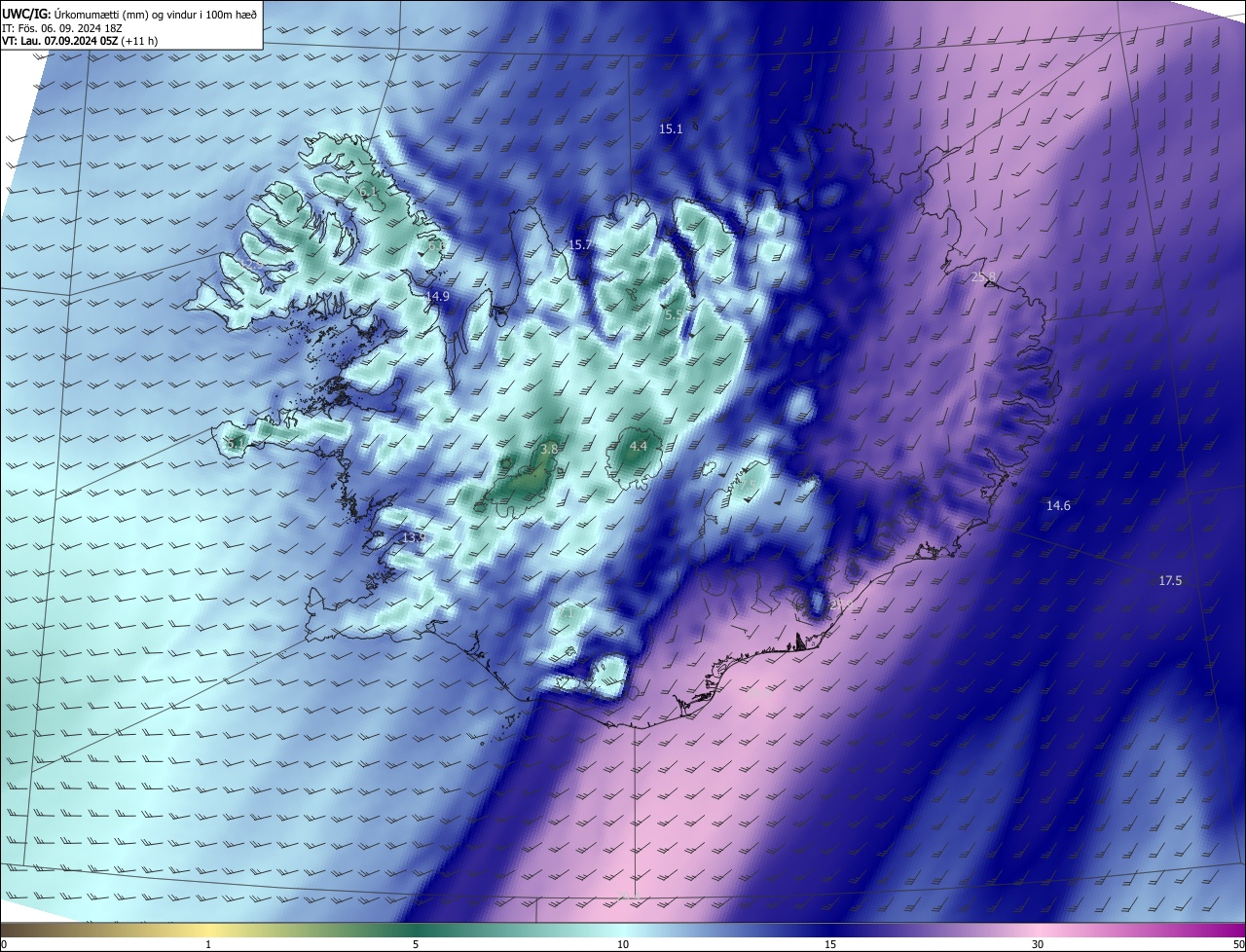Click the initial time line 'IT: Fös. 06. 09. 2024 18Z'
The height and width of the screenshot is (952, 1246).
tap(61, 28)
